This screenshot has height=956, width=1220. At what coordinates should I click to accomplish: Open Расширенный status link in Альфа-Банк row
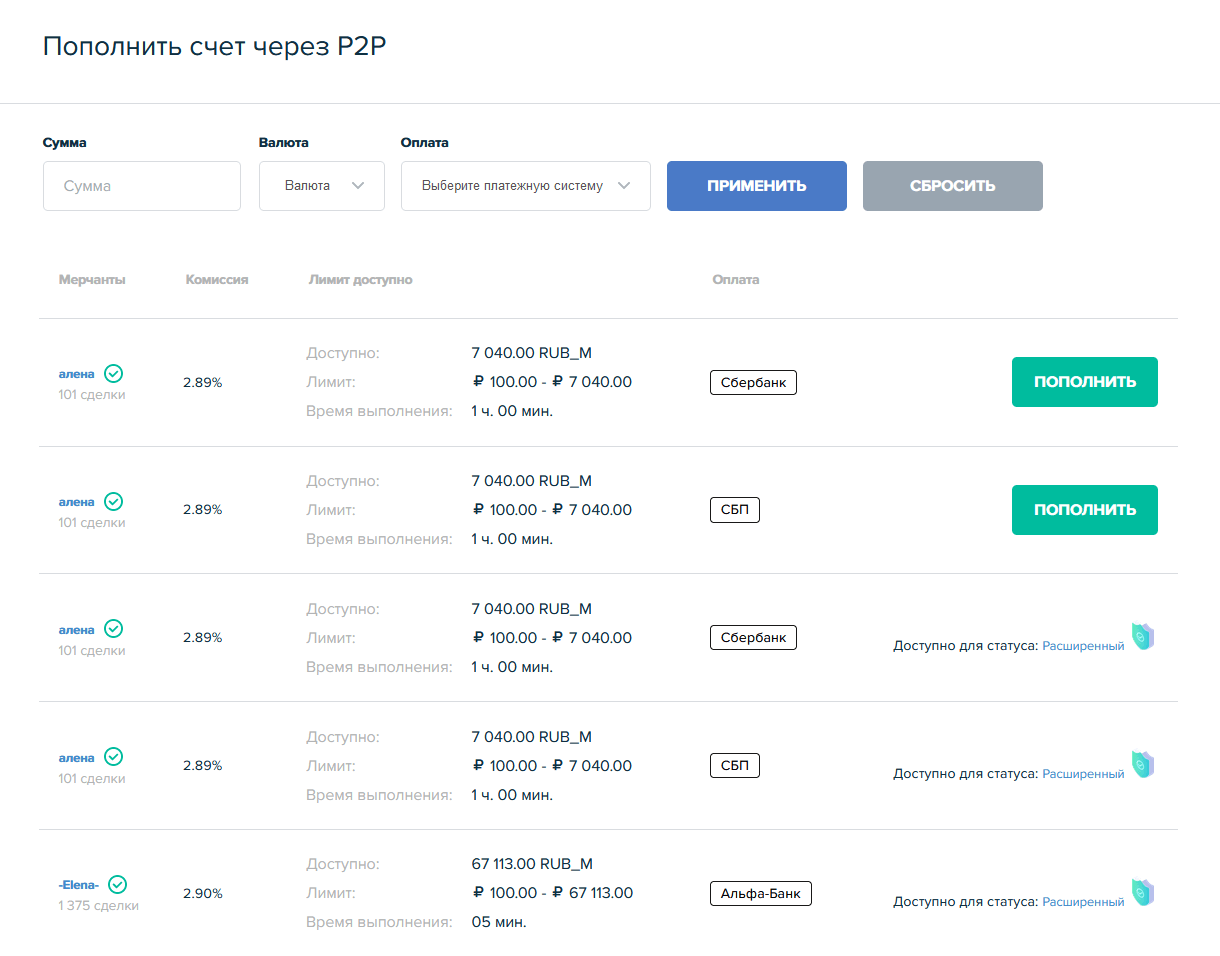pyautogui.click(x=1083, y=902)
